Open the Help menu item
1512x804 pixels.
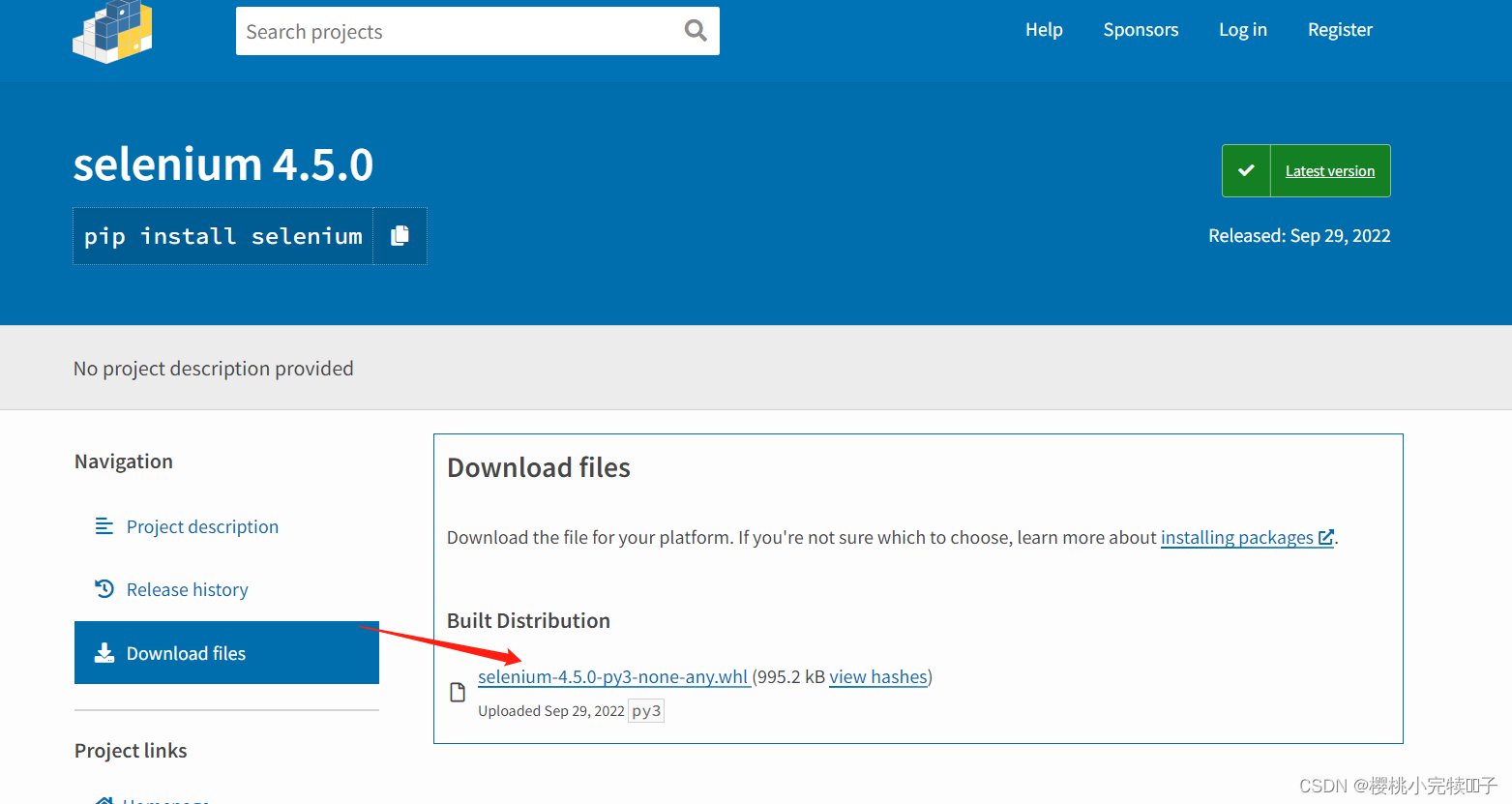coord(1044,30)
